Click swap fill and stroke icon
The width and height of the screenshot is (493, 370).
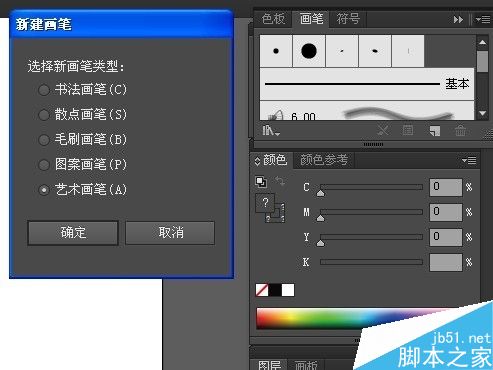click(279, 181)
